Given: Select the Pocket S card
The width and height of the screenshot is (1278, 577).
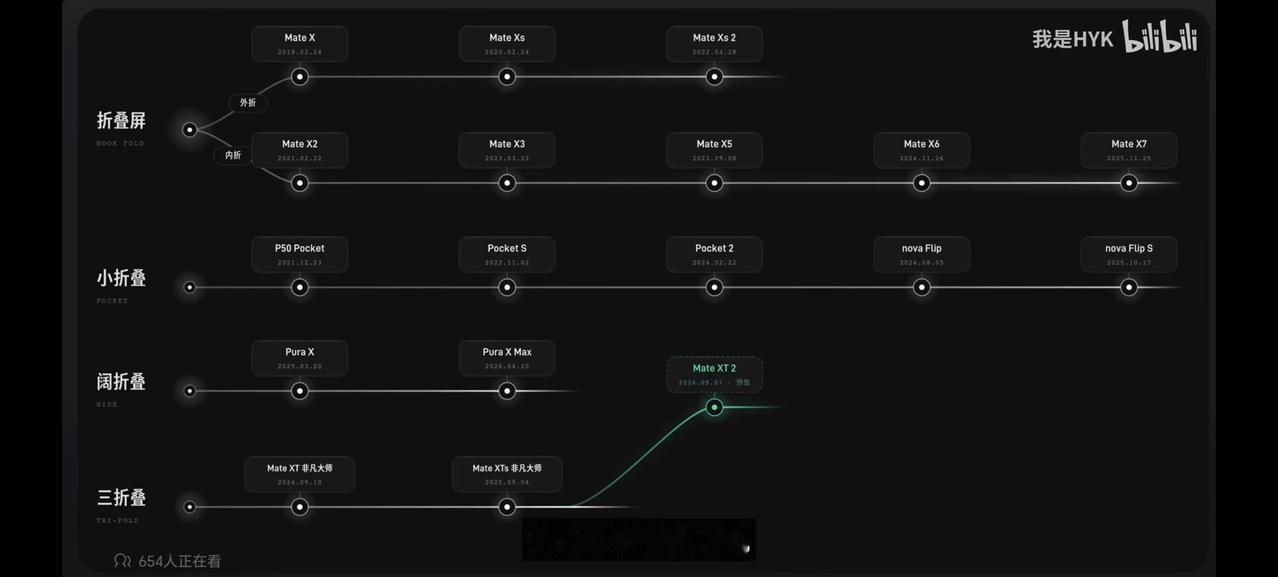Looking at the screenshot, I should (x=507, y=254).
